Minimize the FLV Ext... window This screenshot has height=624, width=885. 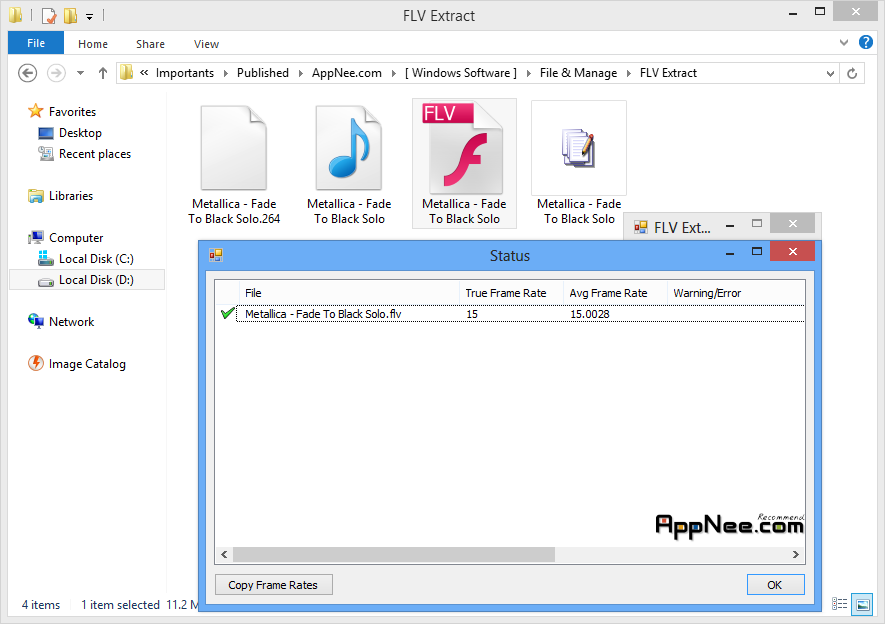pos(730,226)
